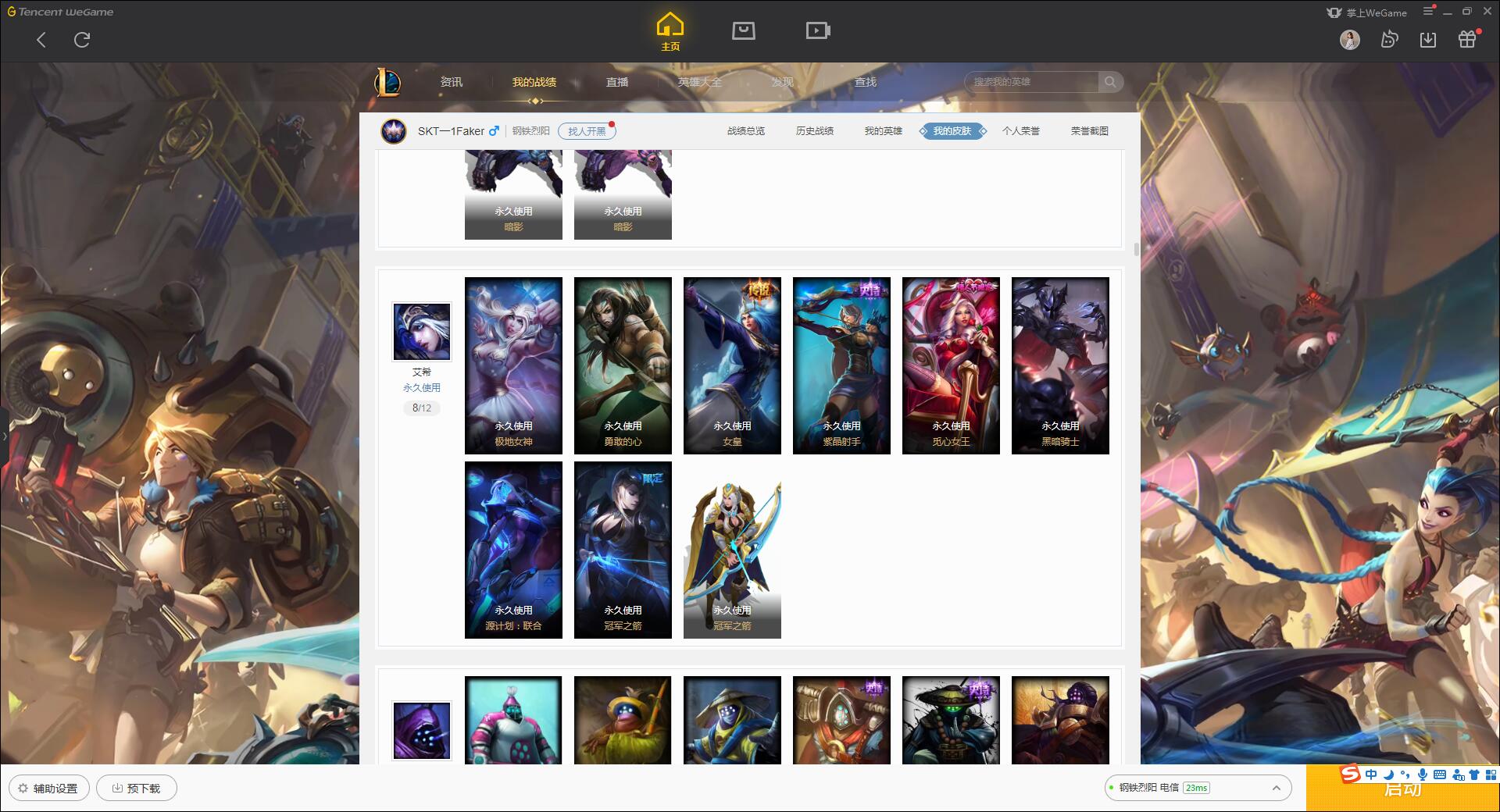
Task: Select the 我的皮肤 sub-tab
Action: [952, 131]
